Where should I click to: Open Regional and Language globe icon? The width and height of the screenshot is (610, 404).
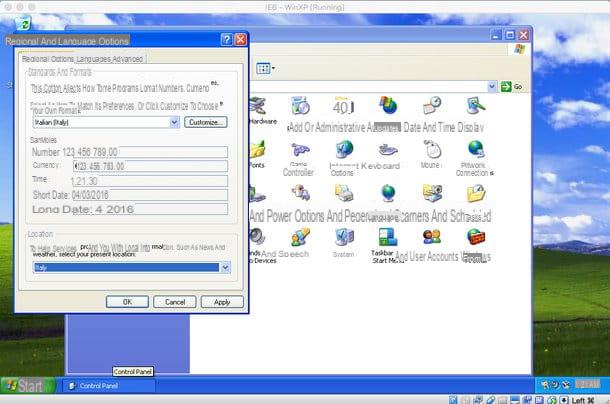388,193
